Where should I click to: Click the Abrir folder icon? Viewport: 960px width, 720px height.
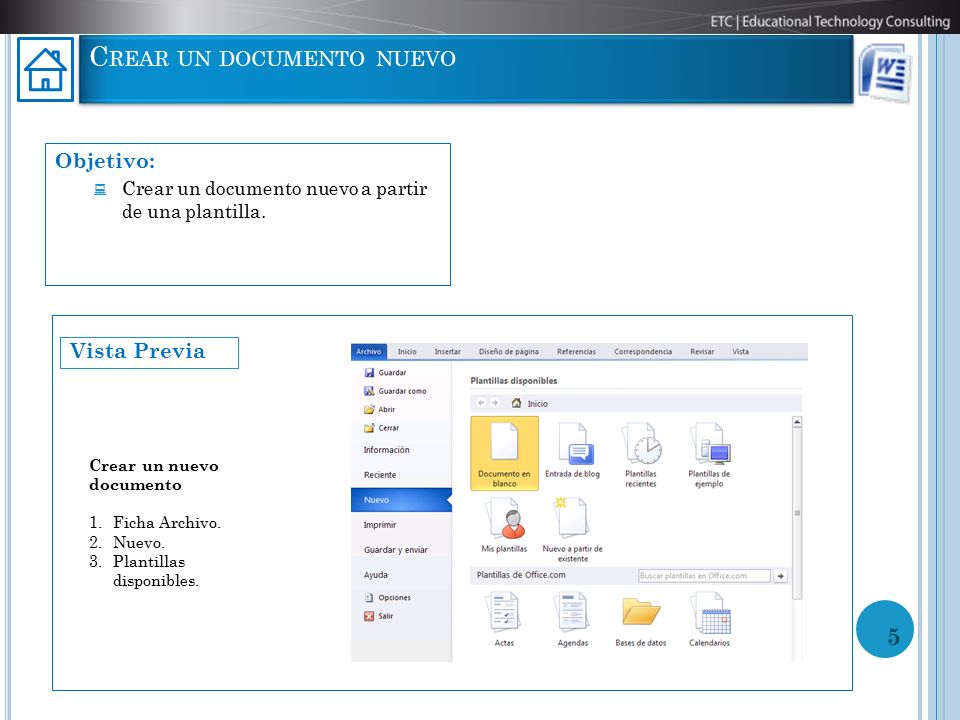(369, 409)
